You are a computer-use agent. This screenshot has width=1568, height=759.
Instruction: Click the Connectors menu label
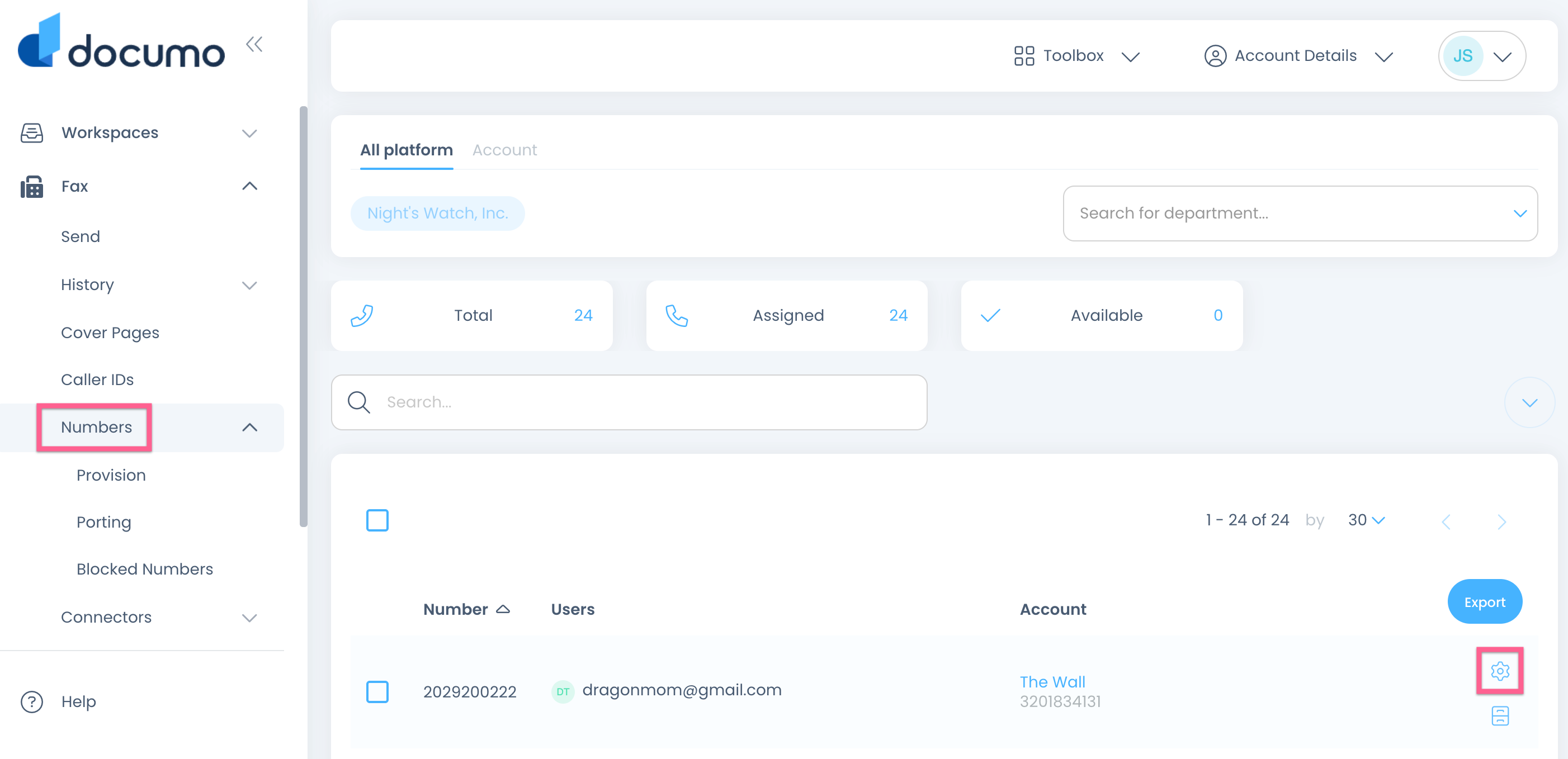point(106,617)
